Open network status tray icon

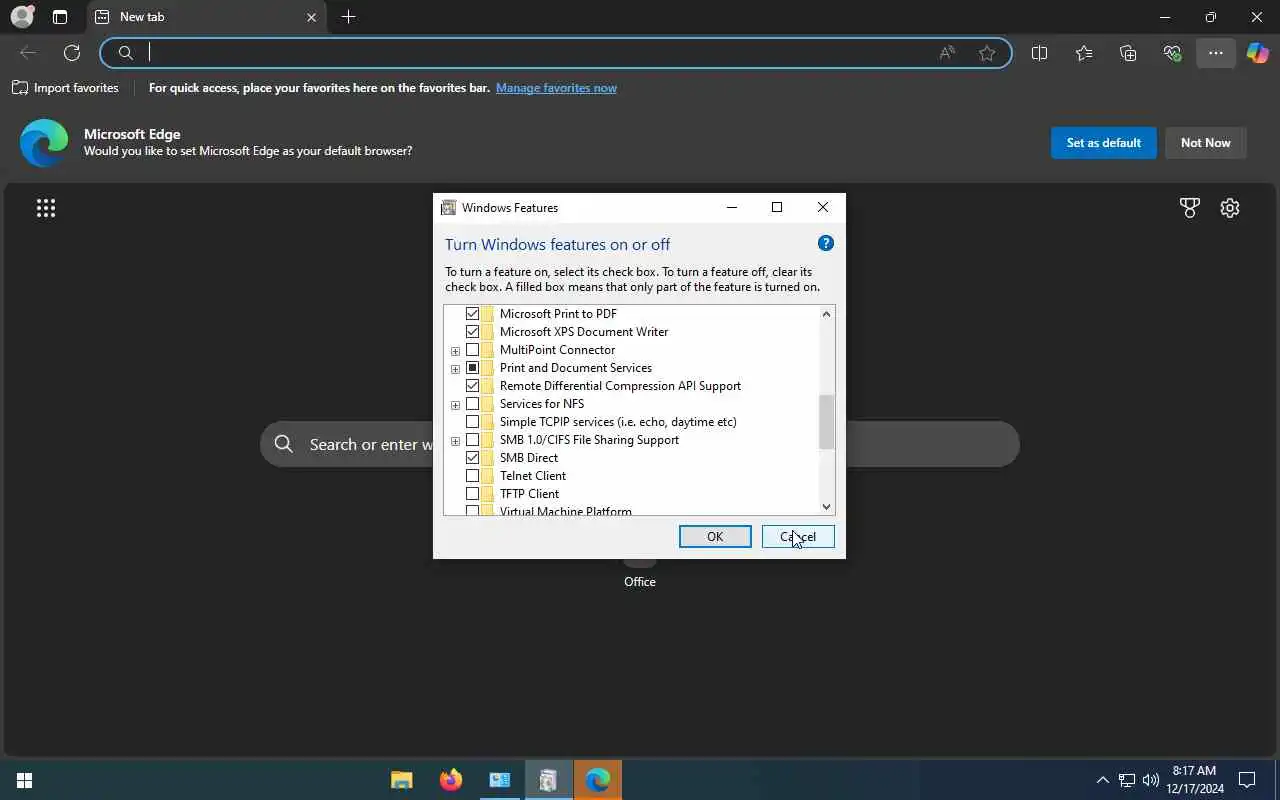pyautogui.click(x=1126, y=780)
